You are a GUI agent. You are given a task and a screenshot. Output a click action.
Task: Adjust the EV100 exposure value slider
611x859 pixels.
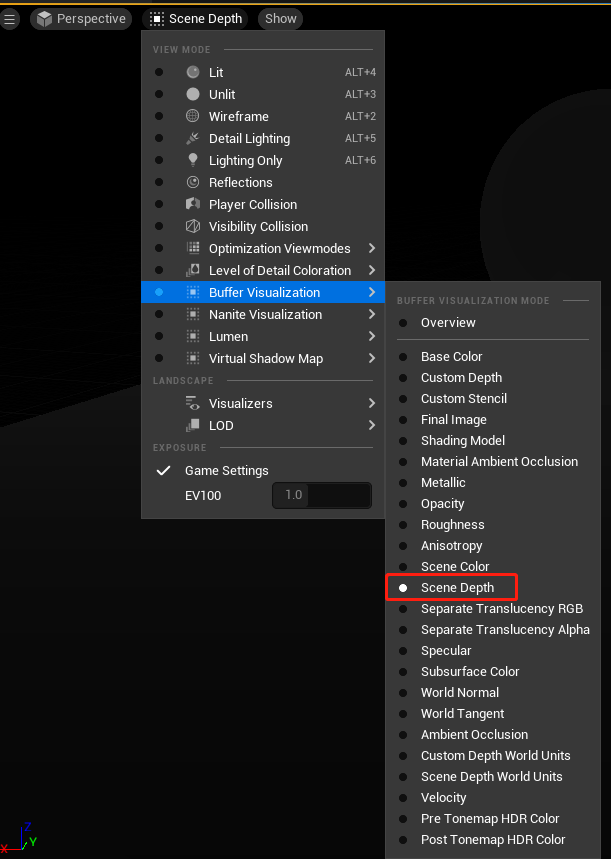click(x=322, y=495)
